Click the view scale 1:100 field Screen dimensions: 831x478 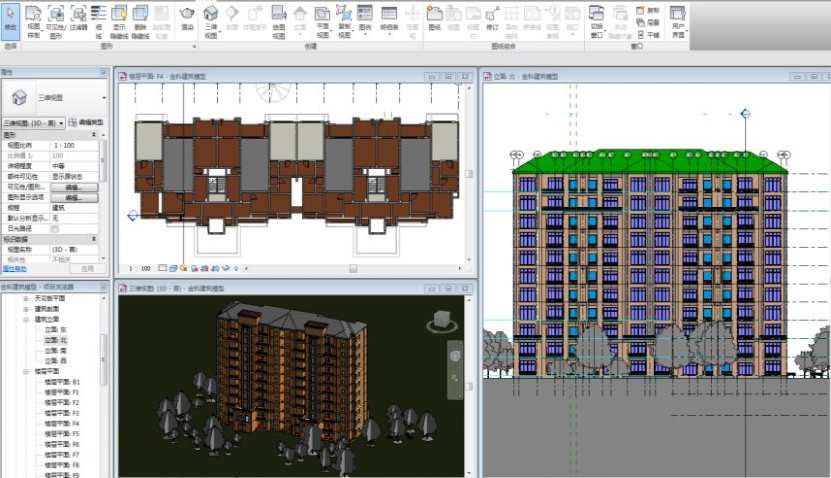tap(74, 145)
